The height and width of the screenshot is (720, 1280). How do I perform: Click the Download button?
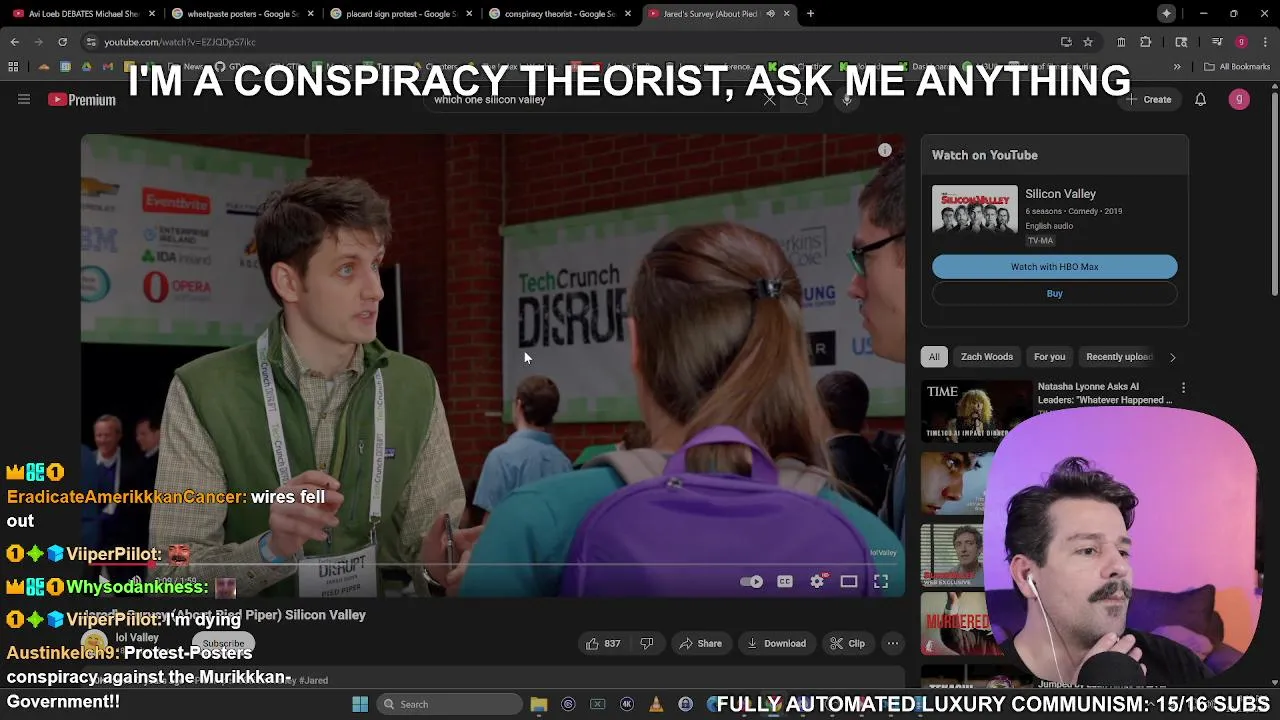click(776, 643)
